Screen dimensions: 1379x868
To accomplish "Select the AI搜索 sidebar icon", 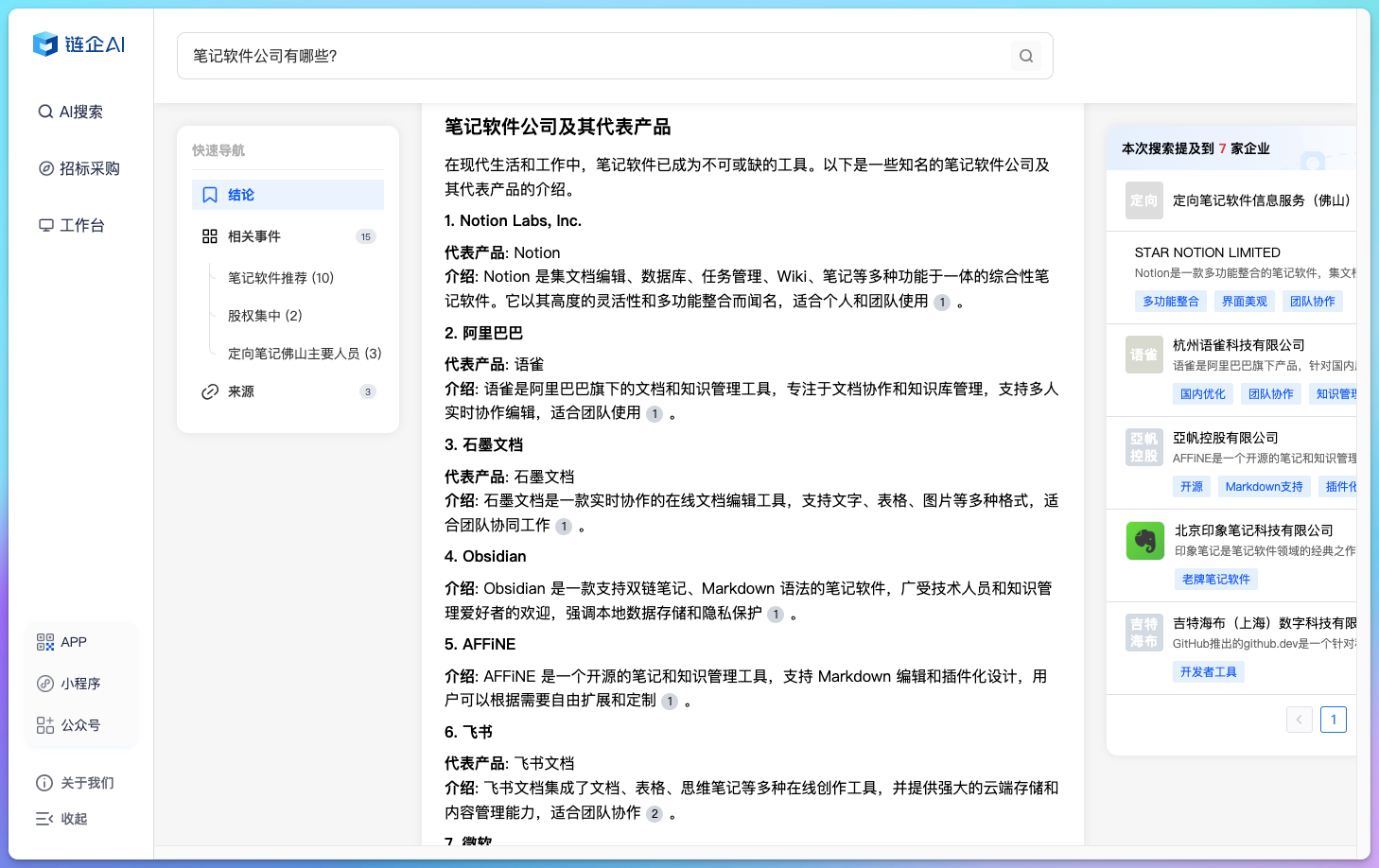I will click(45, 112).
